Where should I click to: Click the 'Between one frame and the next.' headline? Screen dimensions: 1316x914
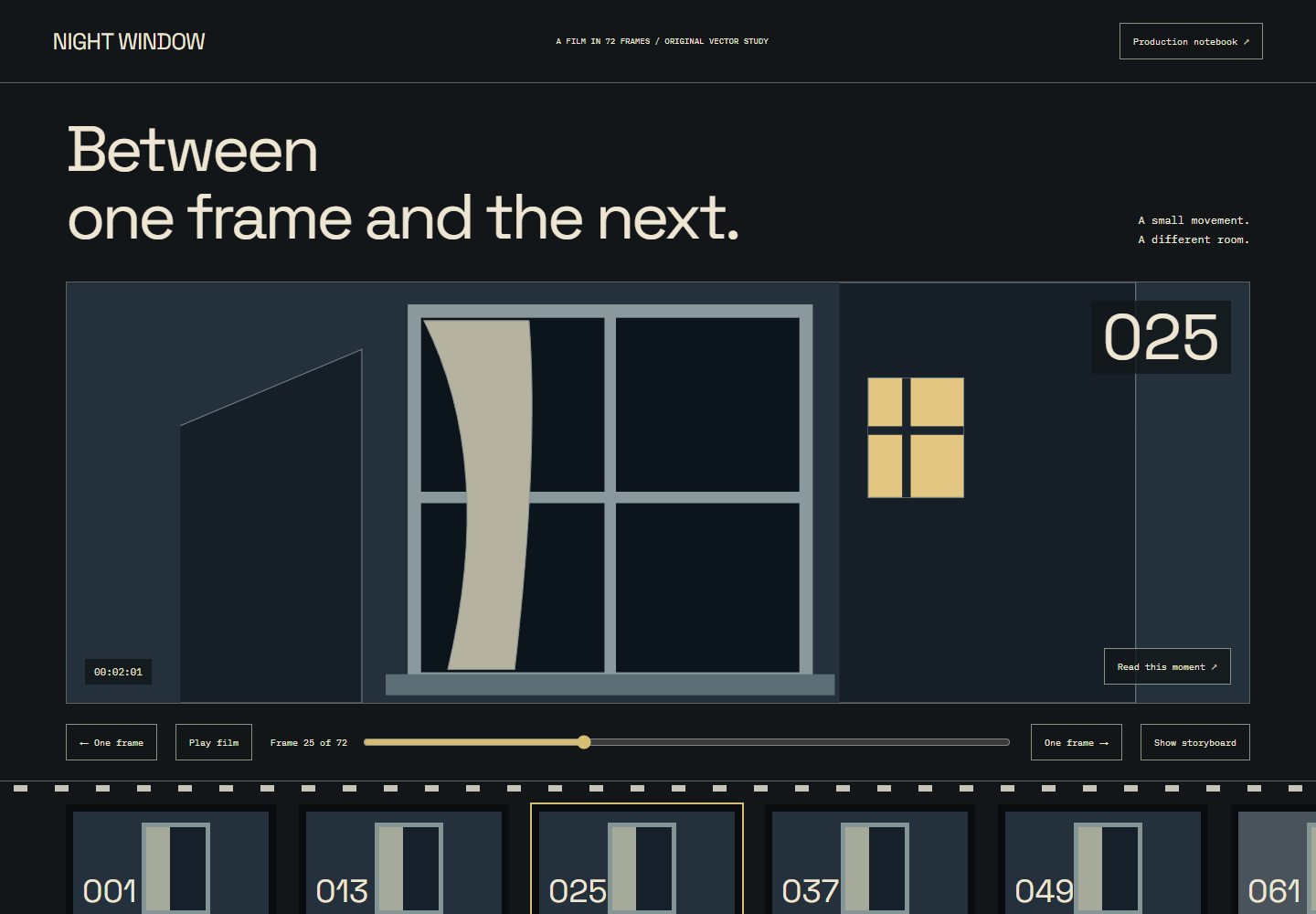pyautogui.click(x=403, y=184)
